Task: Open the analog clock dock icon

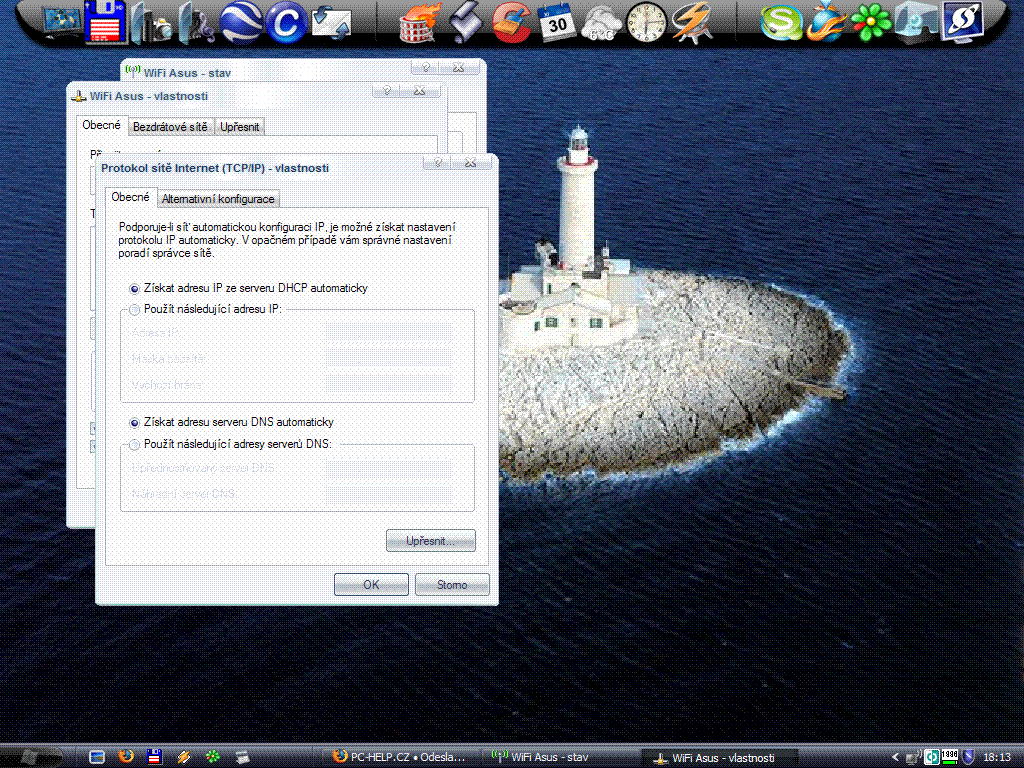Action: coord(646,23)
